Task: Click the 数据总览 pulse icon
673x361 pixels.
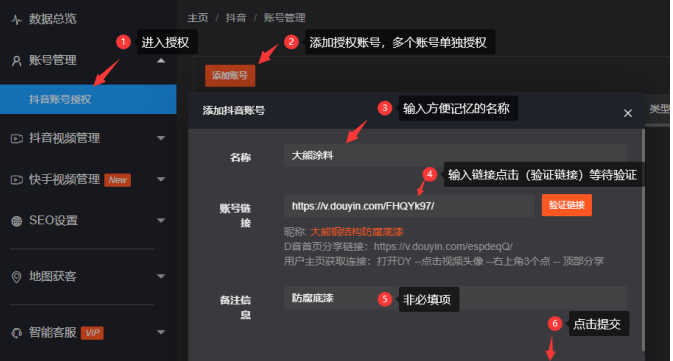Action: tap(17, 19)
